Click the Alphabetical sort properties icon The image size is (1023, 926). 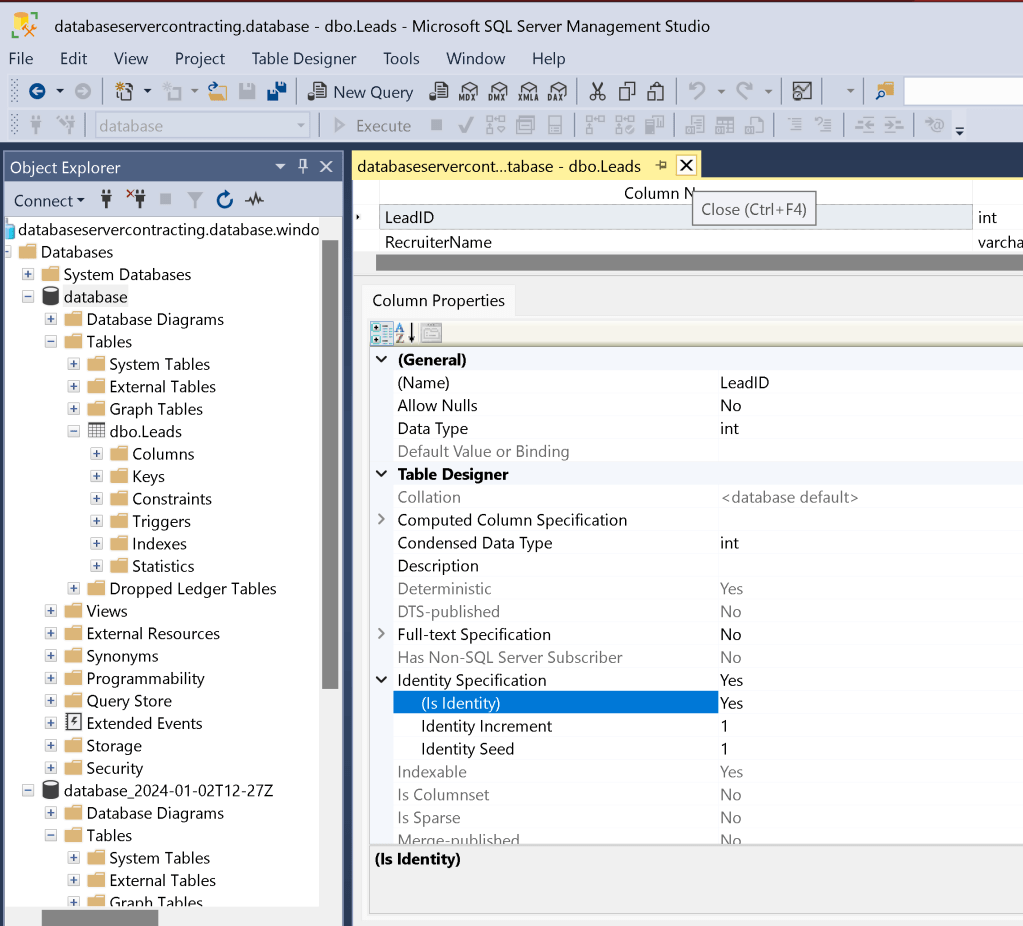coord(405,333)
